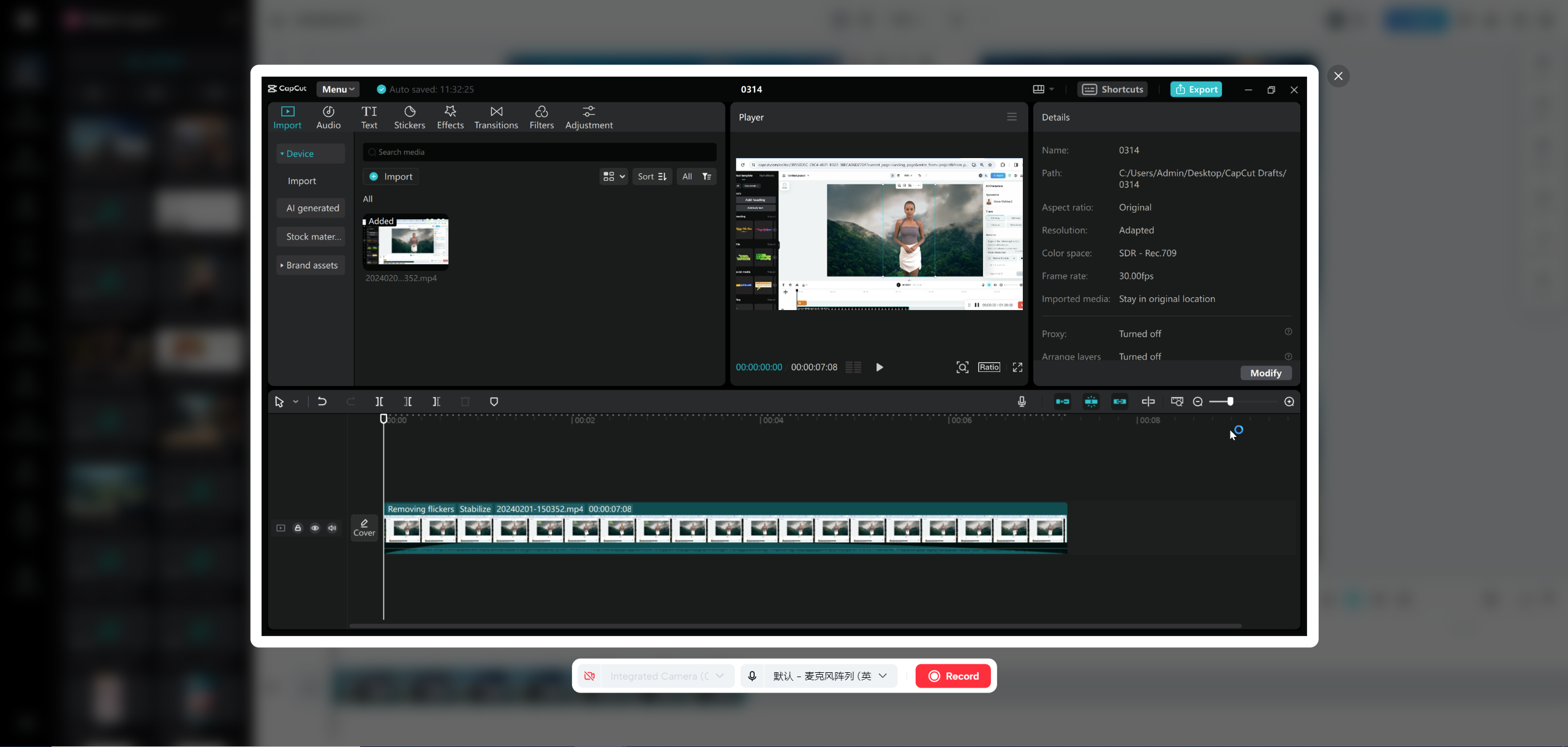Open the Transitions panel
The width and height of the screenshot is (1568, 747).
coord(495,116)
